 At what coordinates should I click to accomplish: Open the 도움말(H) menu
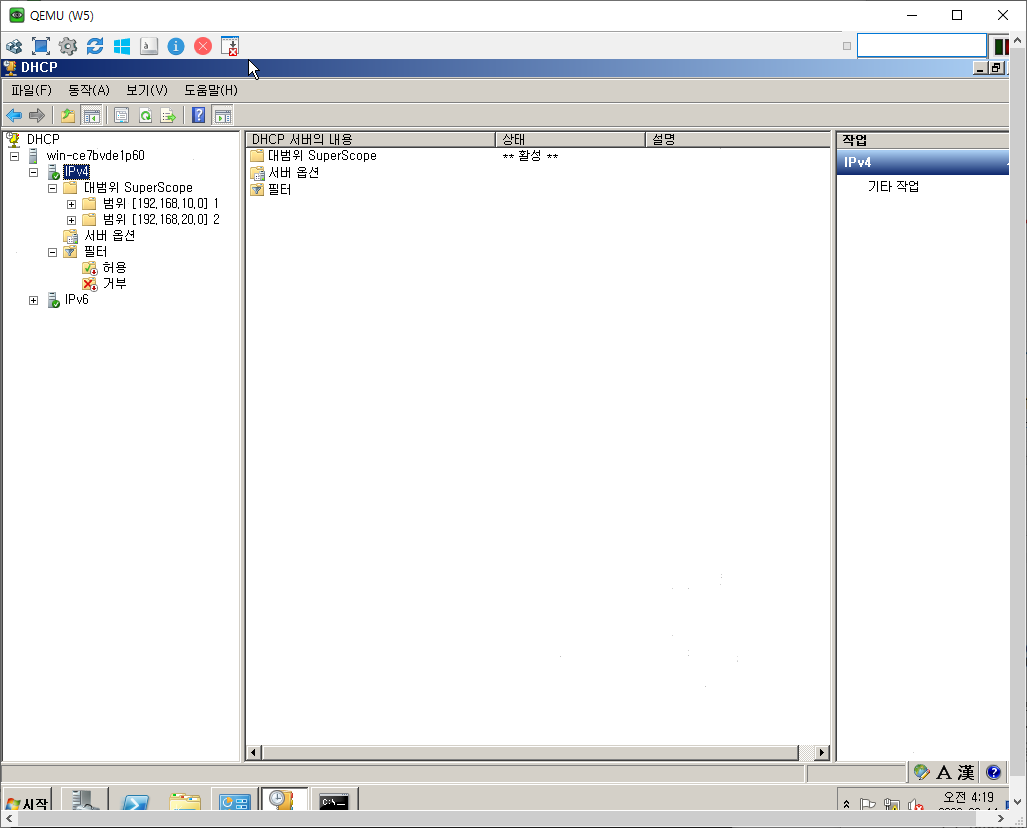tap(211, 90)
